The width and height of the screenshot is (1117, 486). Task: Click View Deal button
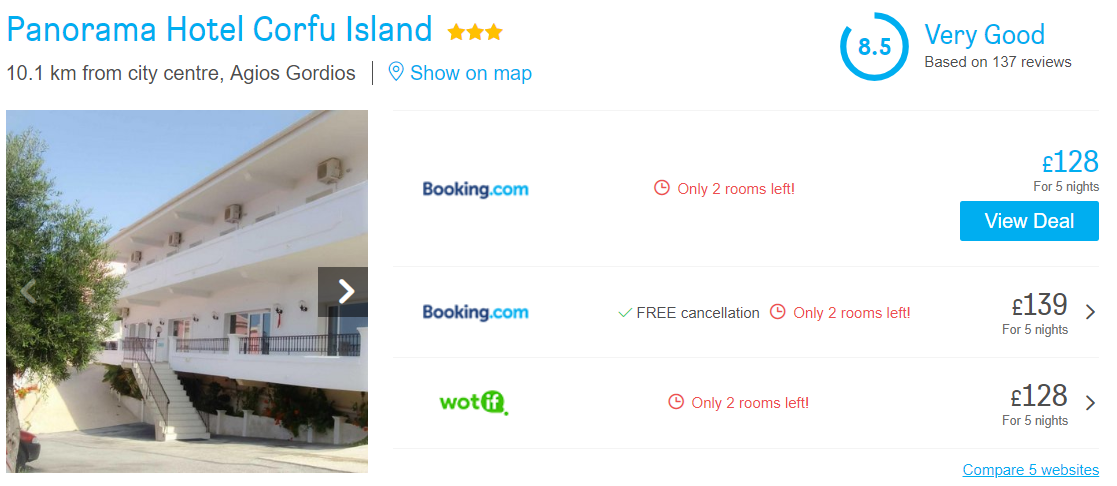1029,221
